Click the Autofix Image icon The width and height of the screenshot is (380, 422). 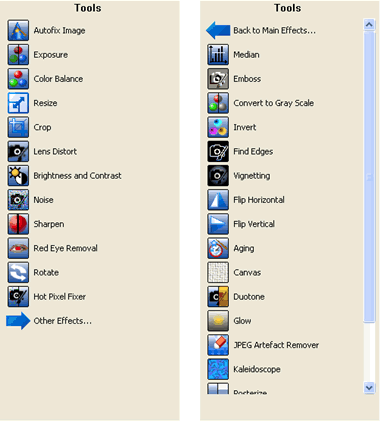[18, 30]
